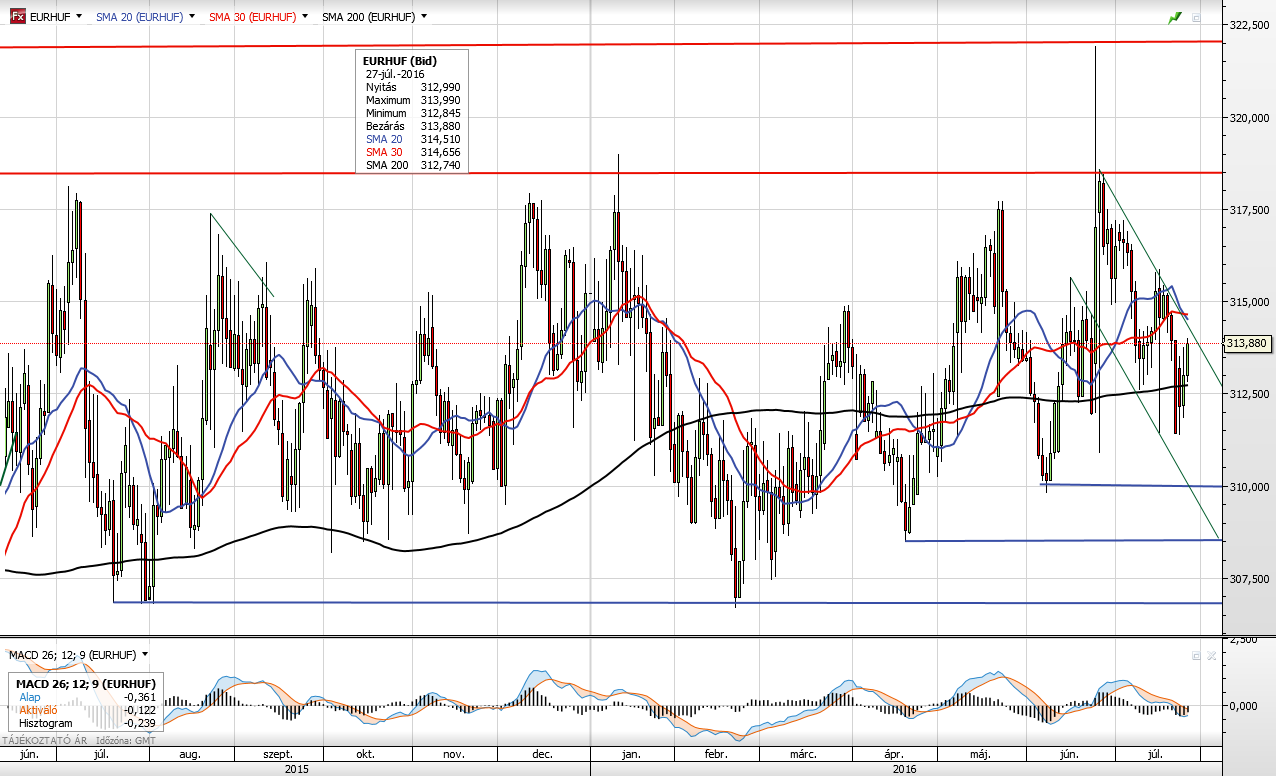
Task: Click the Nyitás 312,990 row in tooltip
Action: [412, 87]
